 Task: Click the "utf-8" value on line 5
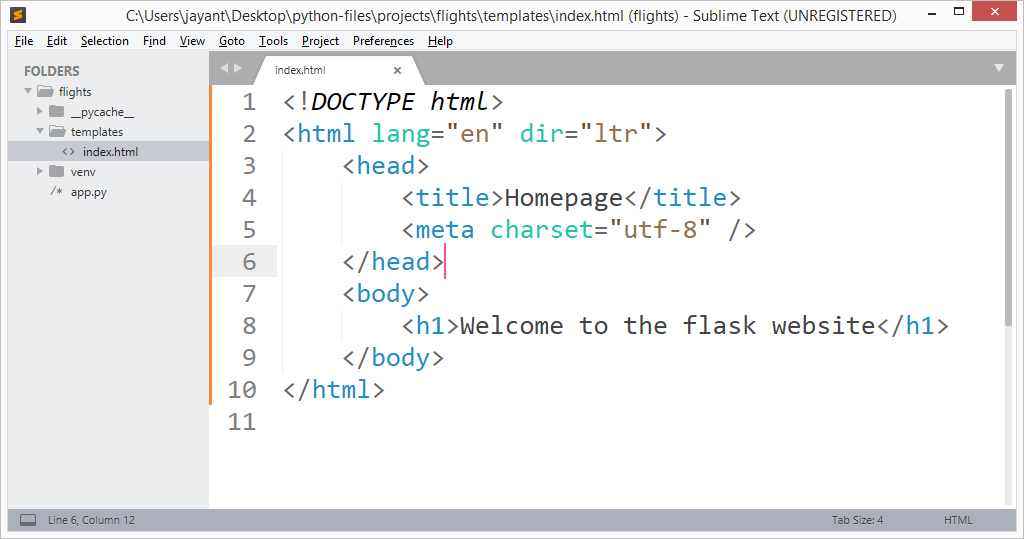[x=660, y=230]
